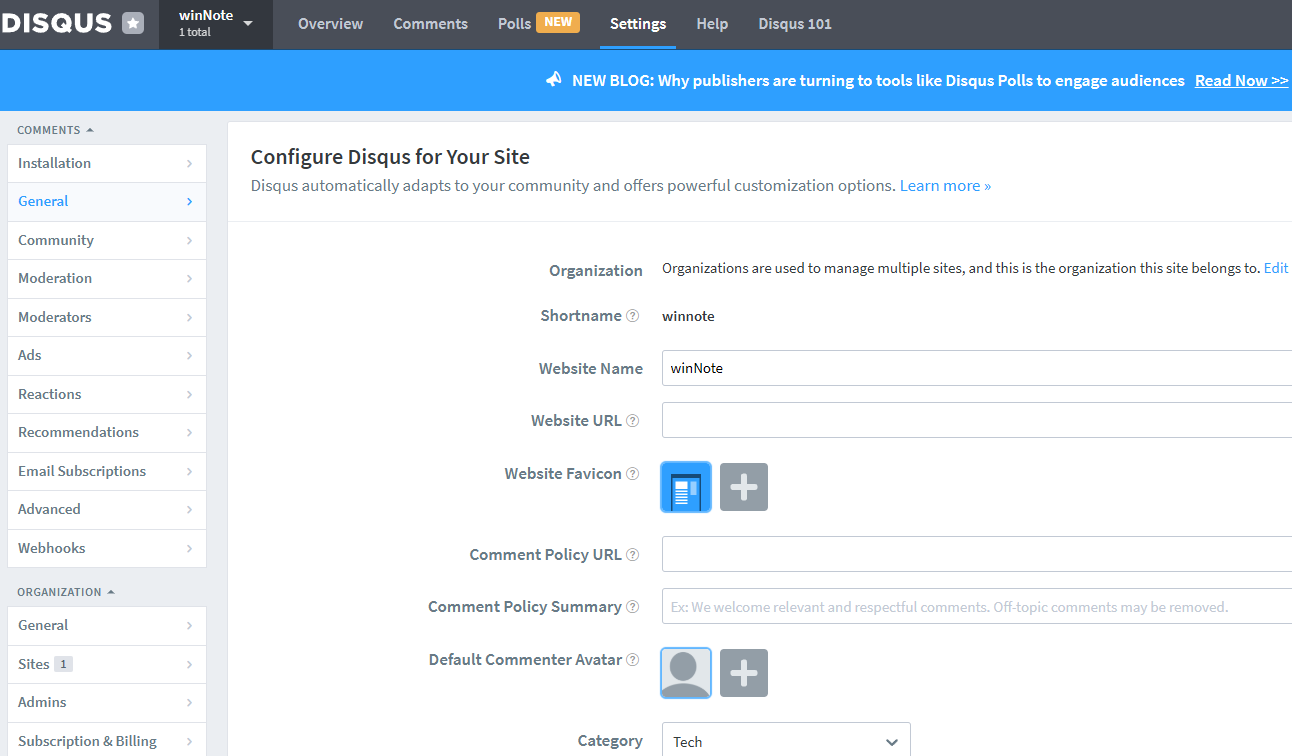Viewport: 1292px width, 756px height.
Task: Click the Read Now blog link
Action: 1241,80
